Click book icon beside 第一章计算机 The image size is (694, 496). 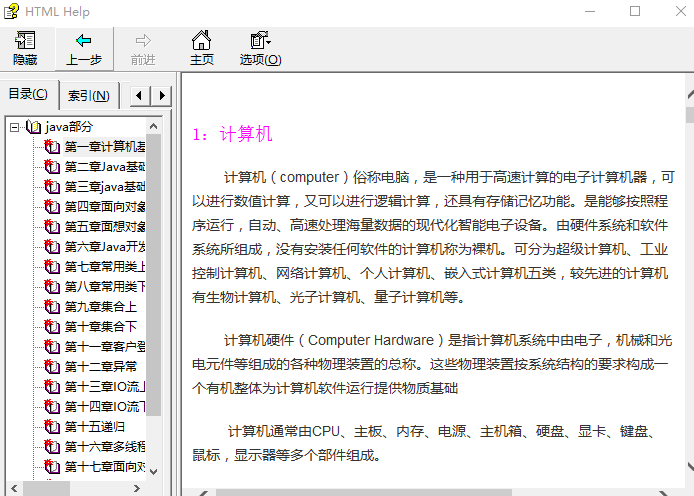pyautogui.click(x=52, y=147)
